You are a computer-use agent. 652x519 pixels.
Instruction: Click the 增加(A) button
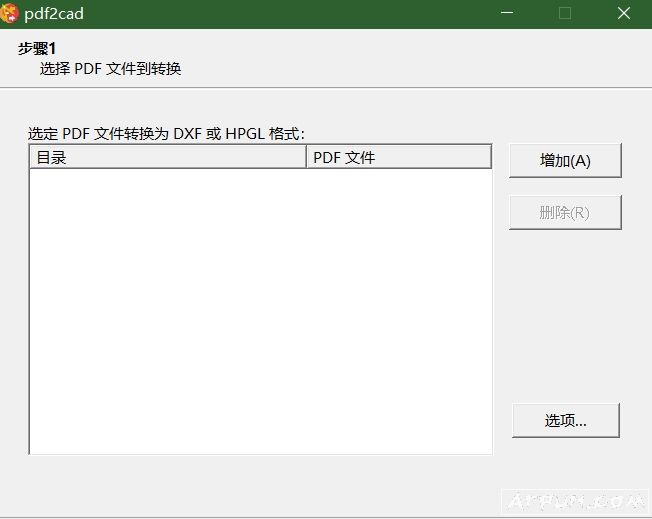pyautogui.click(x=565, y=161)
